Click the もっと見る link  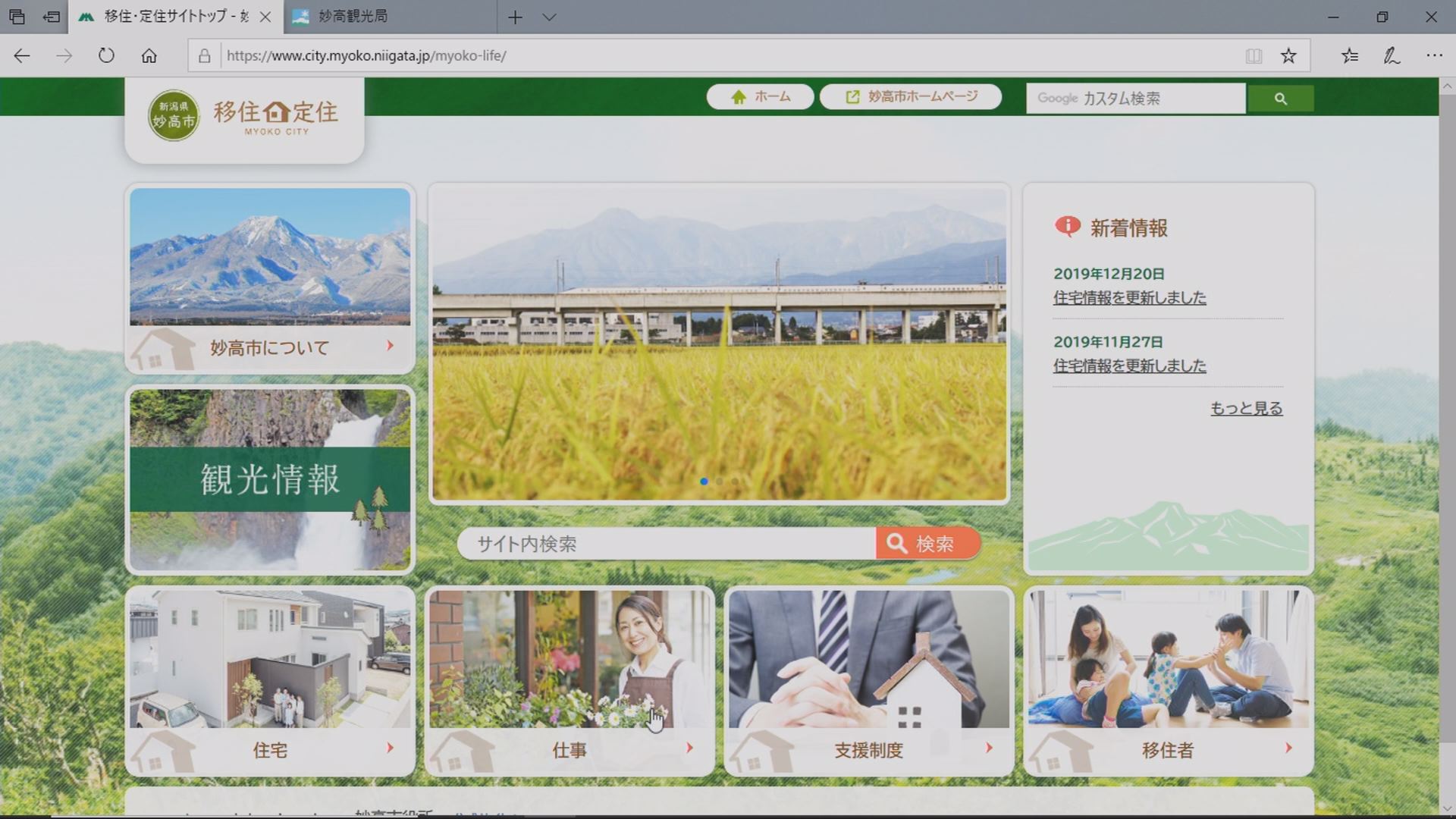1246,409
